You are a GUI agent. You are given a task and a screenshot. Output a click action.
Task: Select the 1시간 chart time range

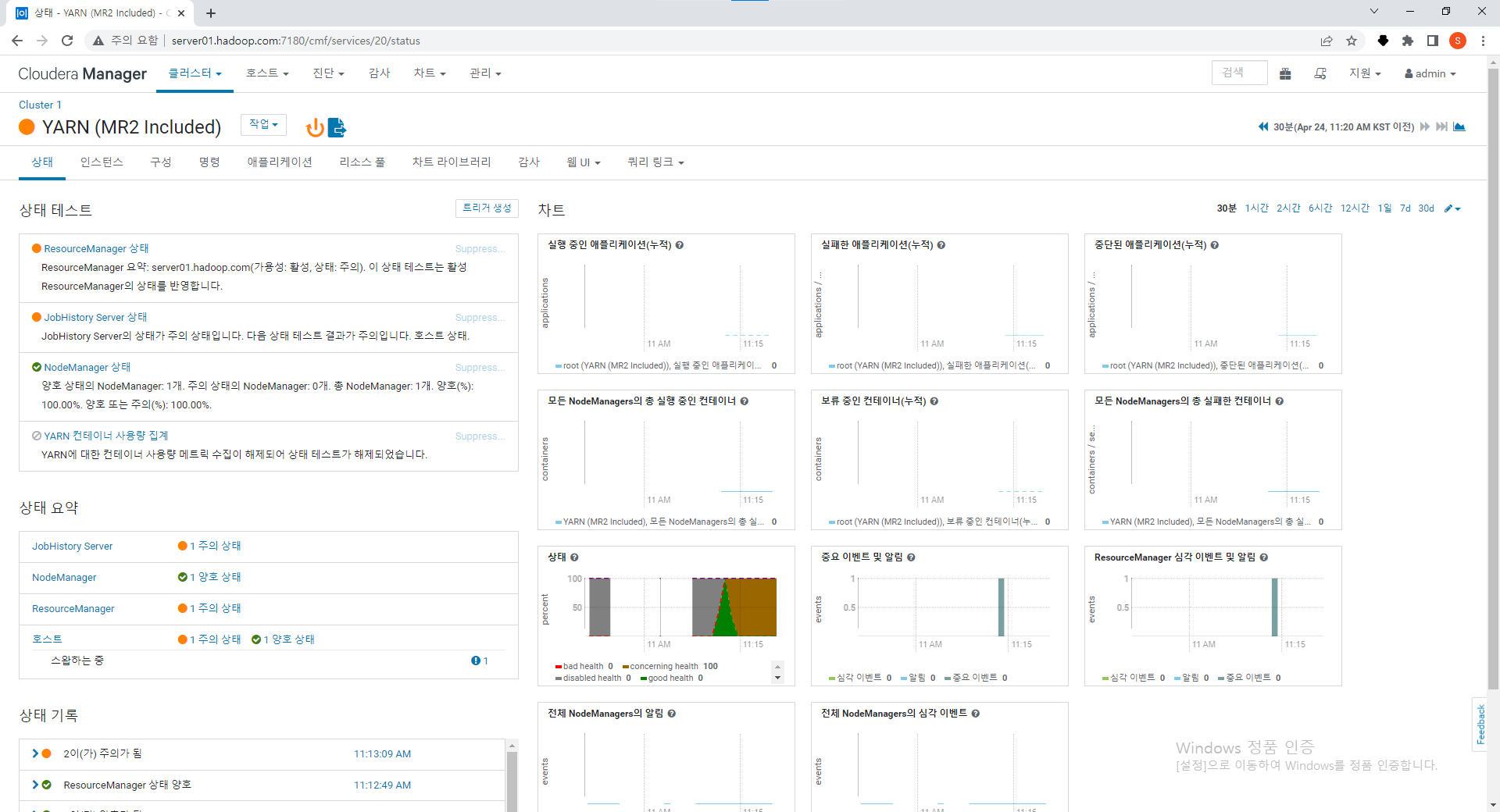(x=1257, y=208)
